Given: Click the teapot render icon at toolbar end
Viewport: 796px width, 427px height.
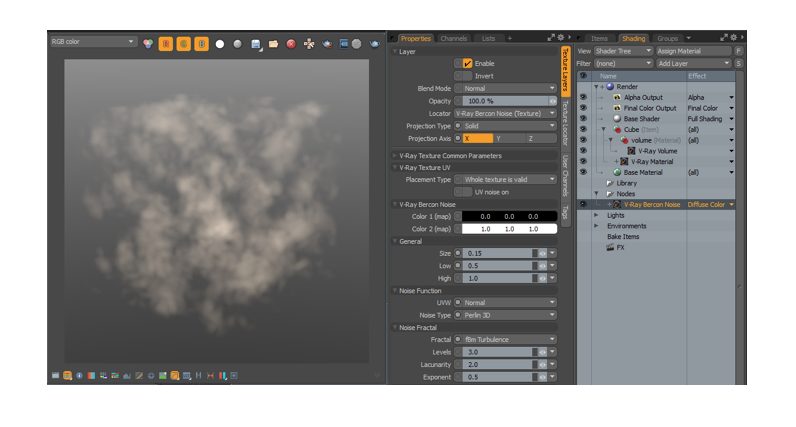Looking at the screenshot, I should pos(375,44).
